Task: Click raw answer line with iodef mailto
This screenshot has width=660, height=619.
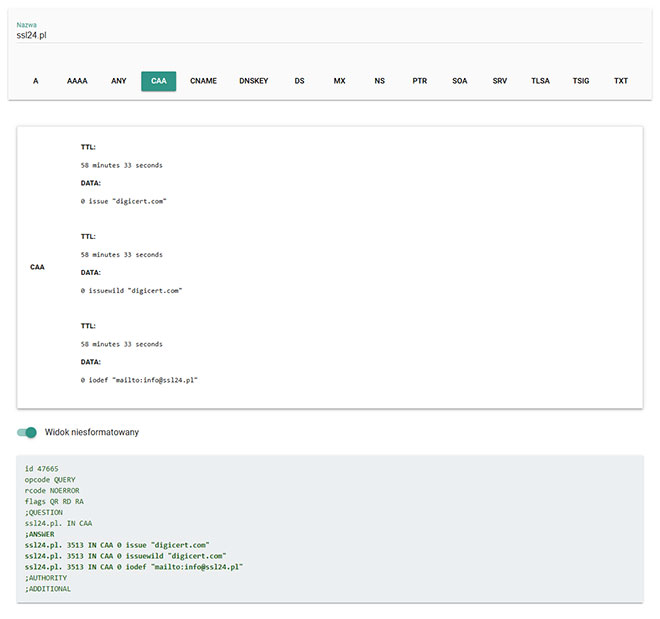Action: [x=134, y=567]
